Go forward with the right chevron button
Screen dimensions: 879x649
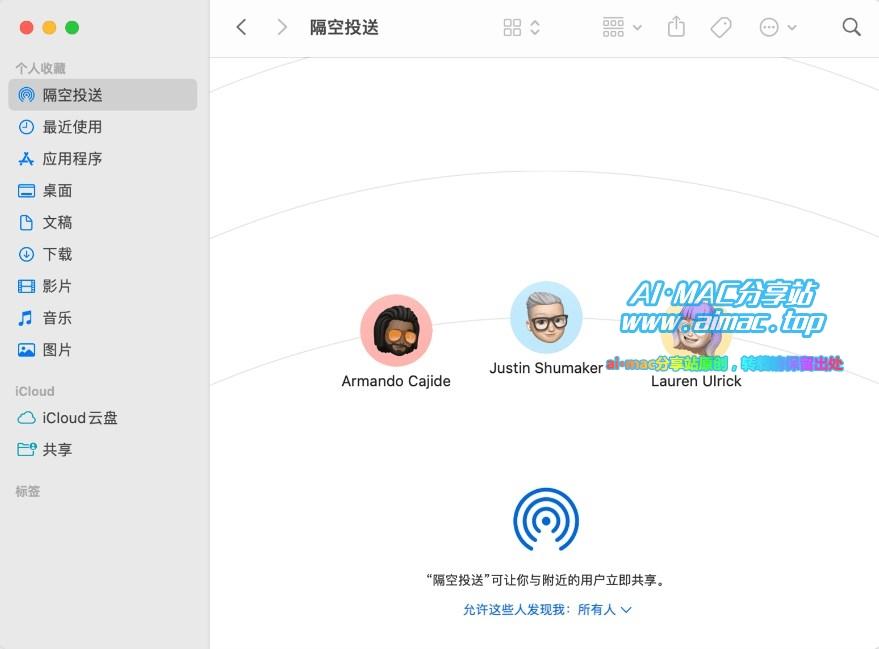tap(282, 27)
